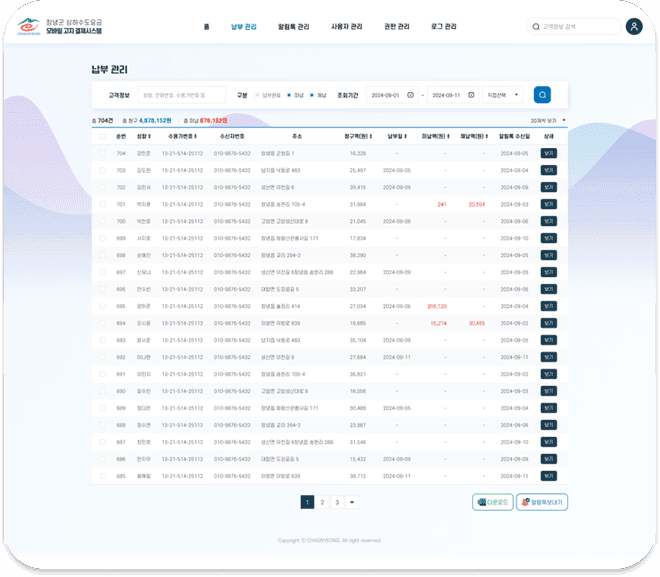Open the 사용자 관리 menu
This screenshot has height=577, width=660.
click(x=346, y=27)
